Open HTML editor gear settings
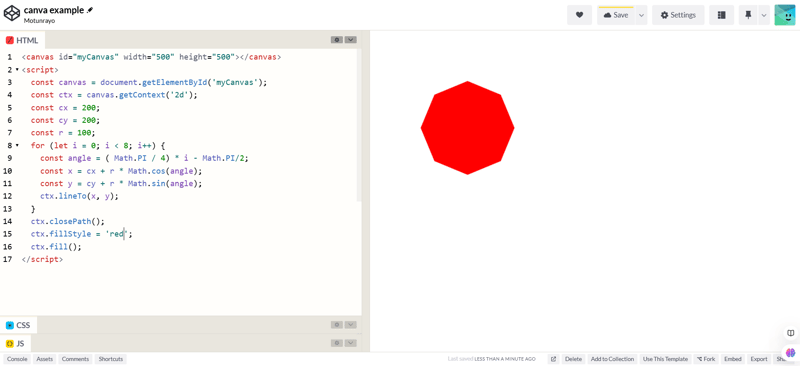The image size is (800, 366). [x=337, y=39]
